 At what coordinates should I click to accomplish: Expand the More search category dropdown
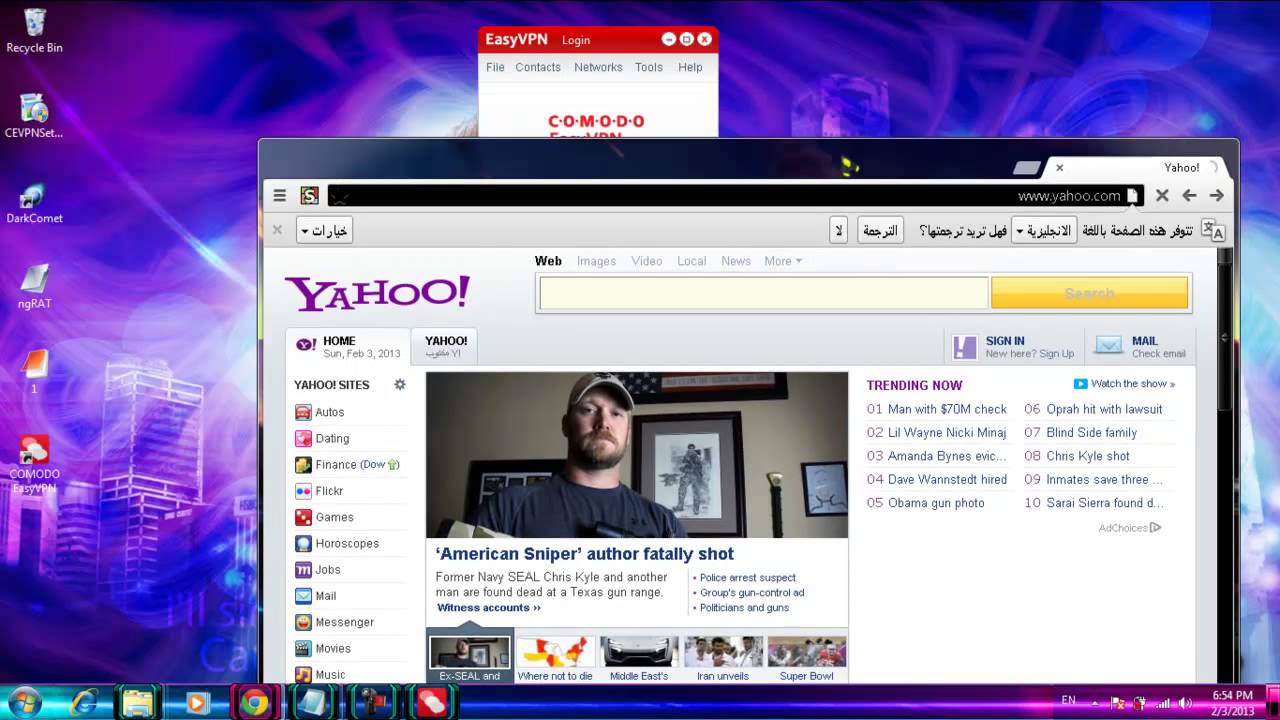(x=783, y=261)
